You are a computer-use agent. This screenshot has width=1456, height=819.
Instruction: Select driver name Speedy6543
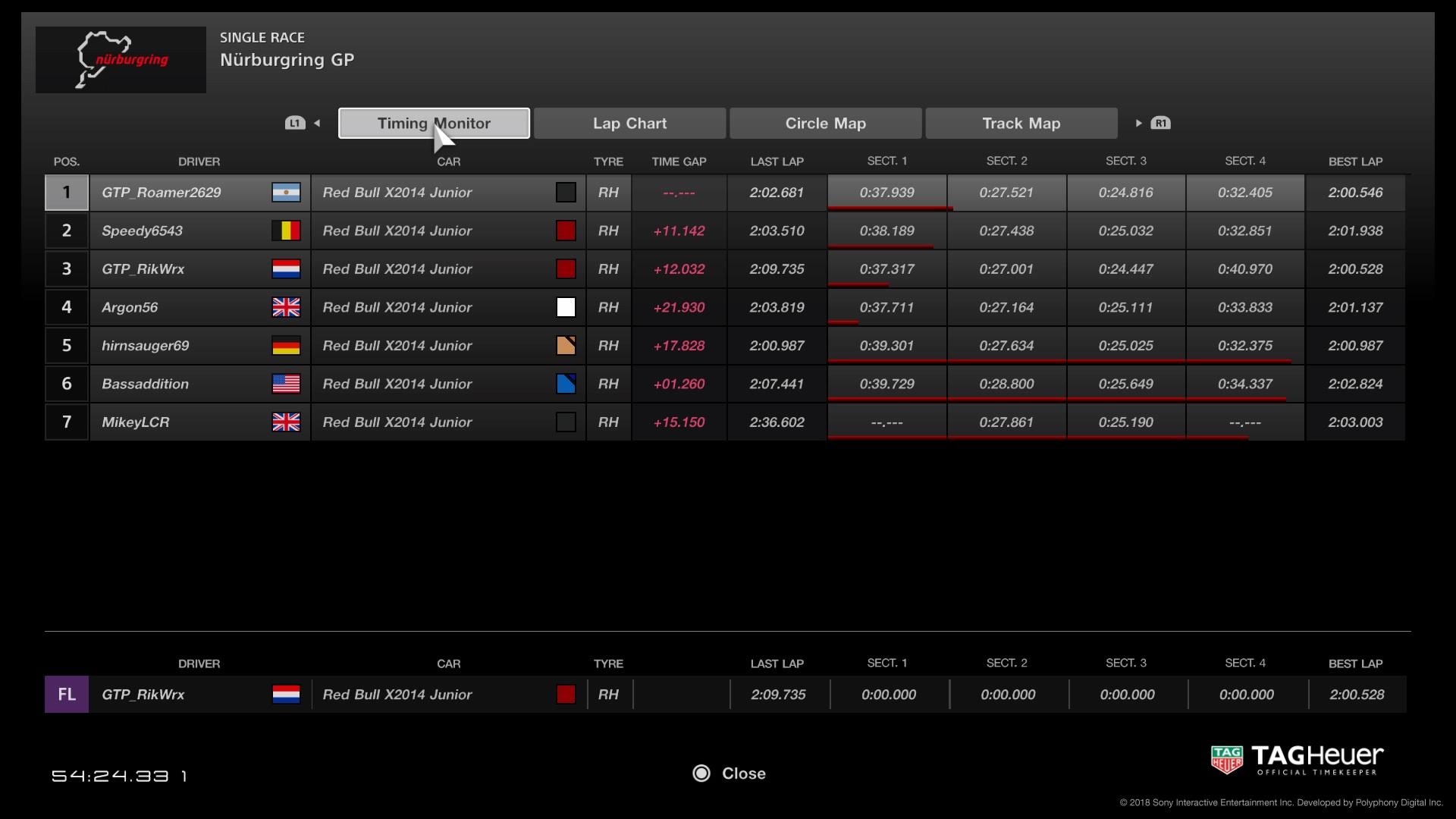(x=142, y=231)
